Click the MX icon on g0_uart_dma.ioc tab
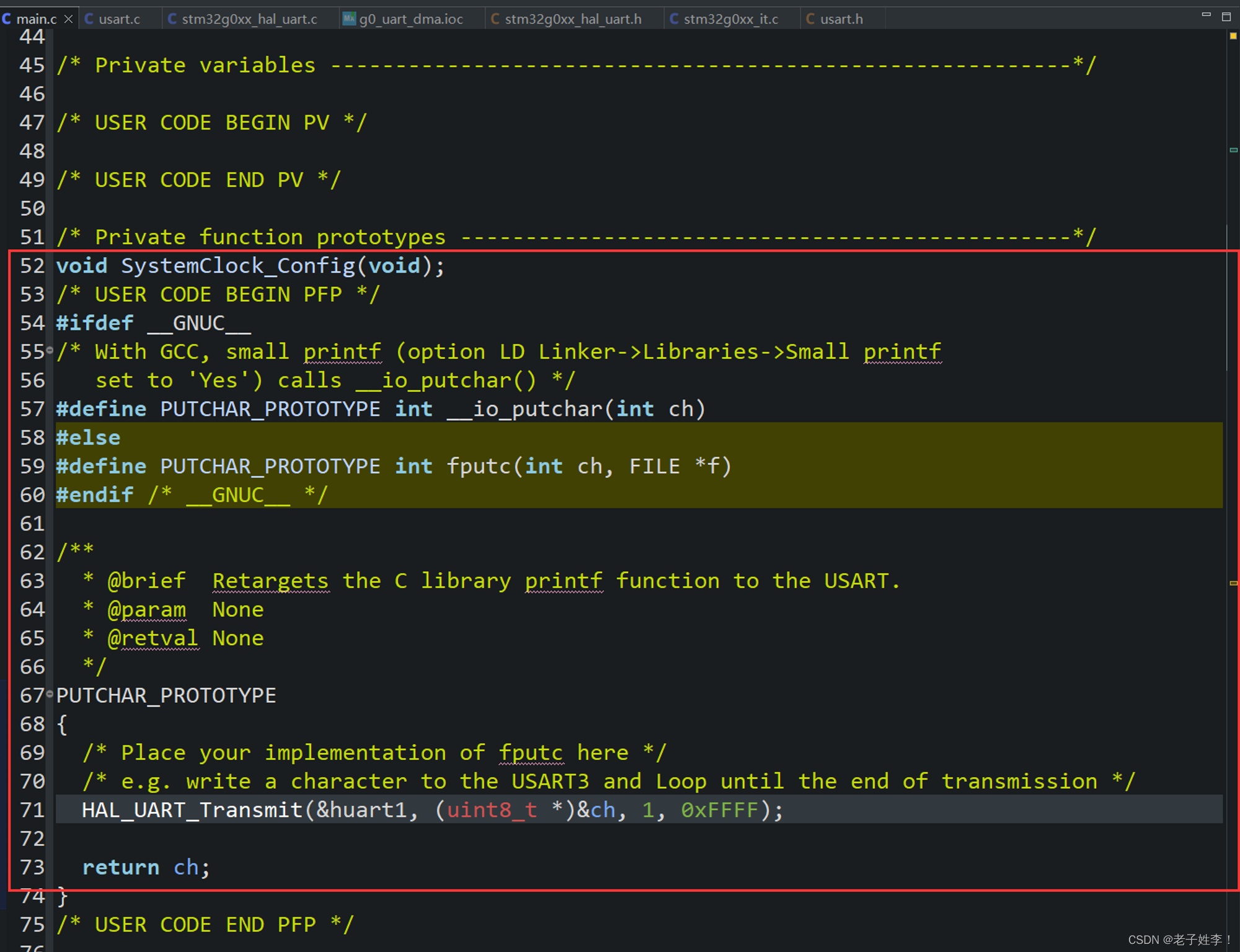Viewport: 1240px width, 952px height. coord(349,19)
